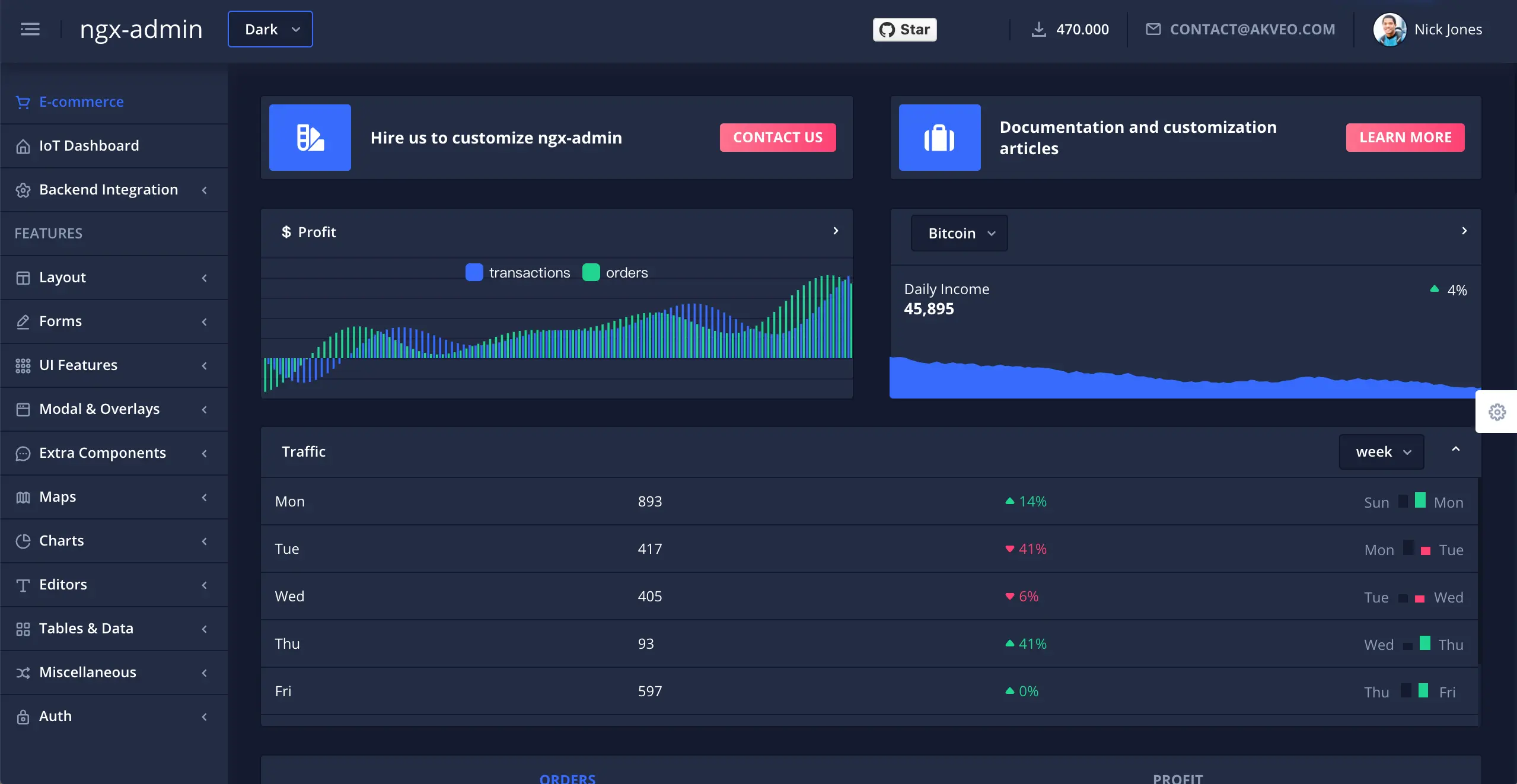1517x784 pixels.
Task: Click the blue customize ngx-admin icon
Action: coord(310,138)
